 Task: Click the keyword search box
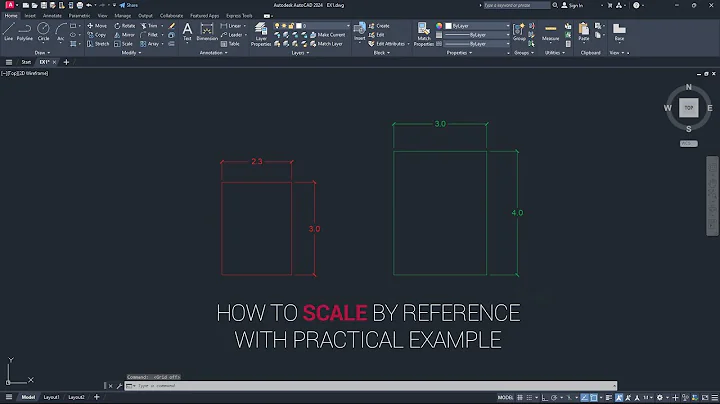pyautogui.click(x=517, y=5)
